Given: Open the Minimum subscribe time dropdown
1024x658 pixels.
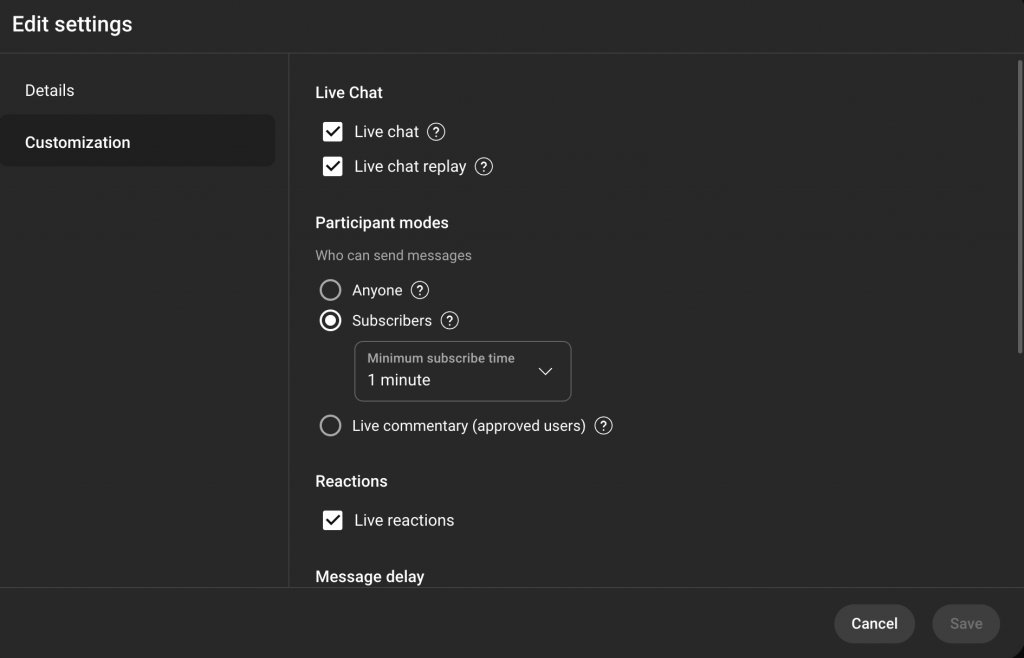Looking at the screenshot, I should pos(462,371).
